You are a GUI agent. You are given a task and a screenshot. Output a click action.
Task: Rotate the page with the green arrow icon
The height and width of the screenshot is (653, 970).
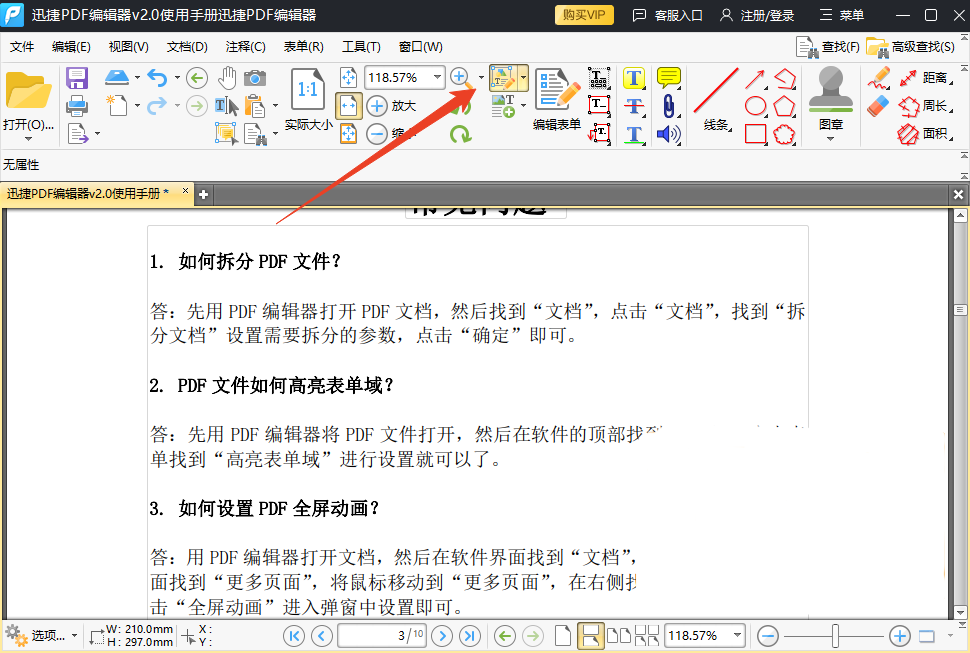coord(461,134)
